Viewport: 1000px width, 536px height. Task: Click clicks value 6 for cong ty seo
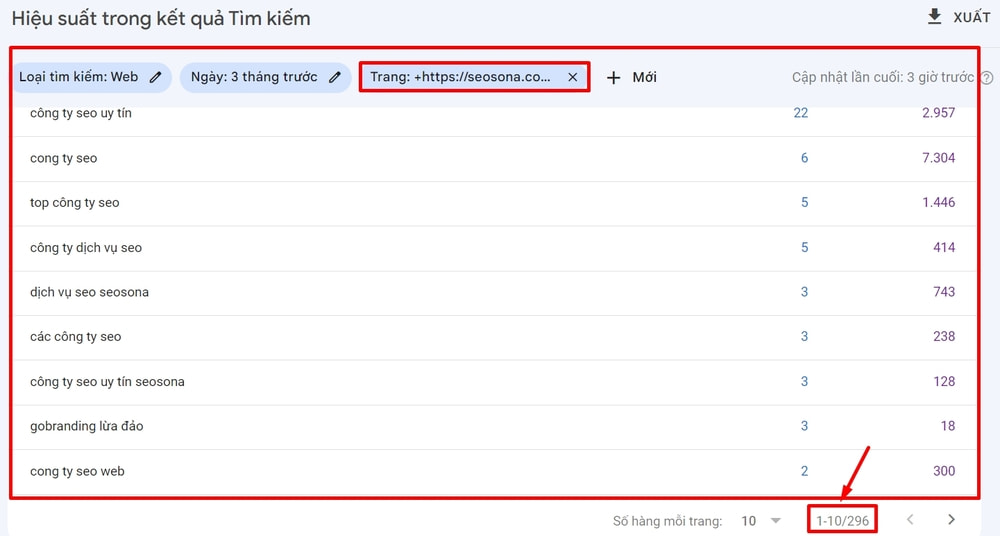point(804,158)
